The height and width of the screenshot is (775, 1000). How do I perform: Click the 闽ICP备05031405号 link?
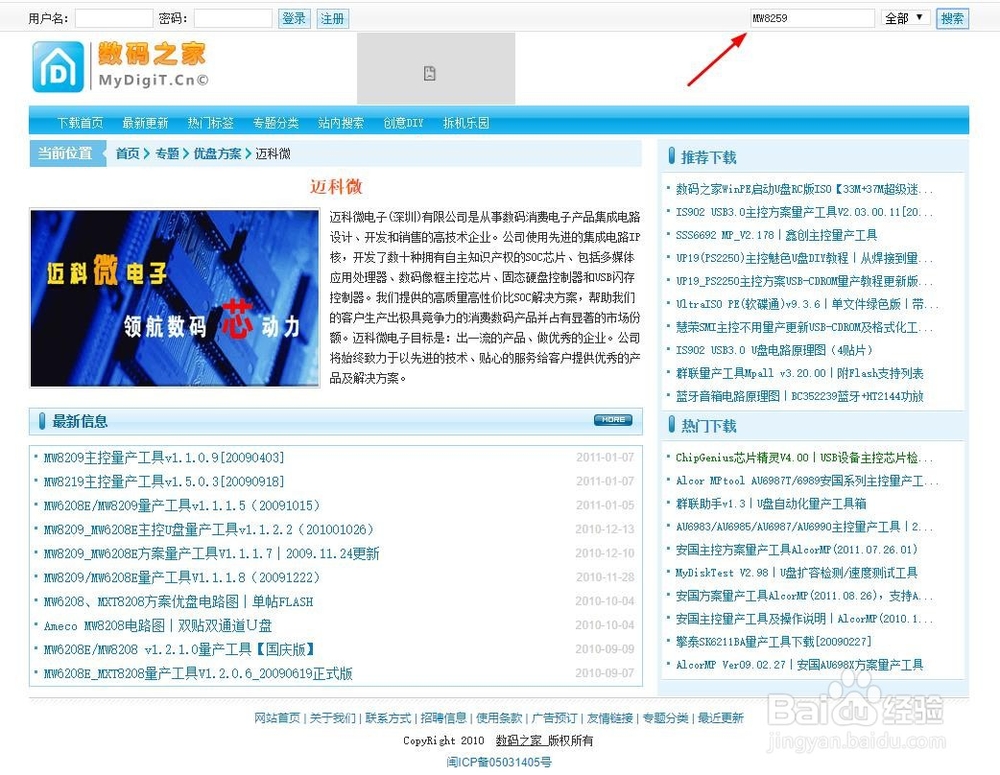pyautogui.click(x=499, y=762)
